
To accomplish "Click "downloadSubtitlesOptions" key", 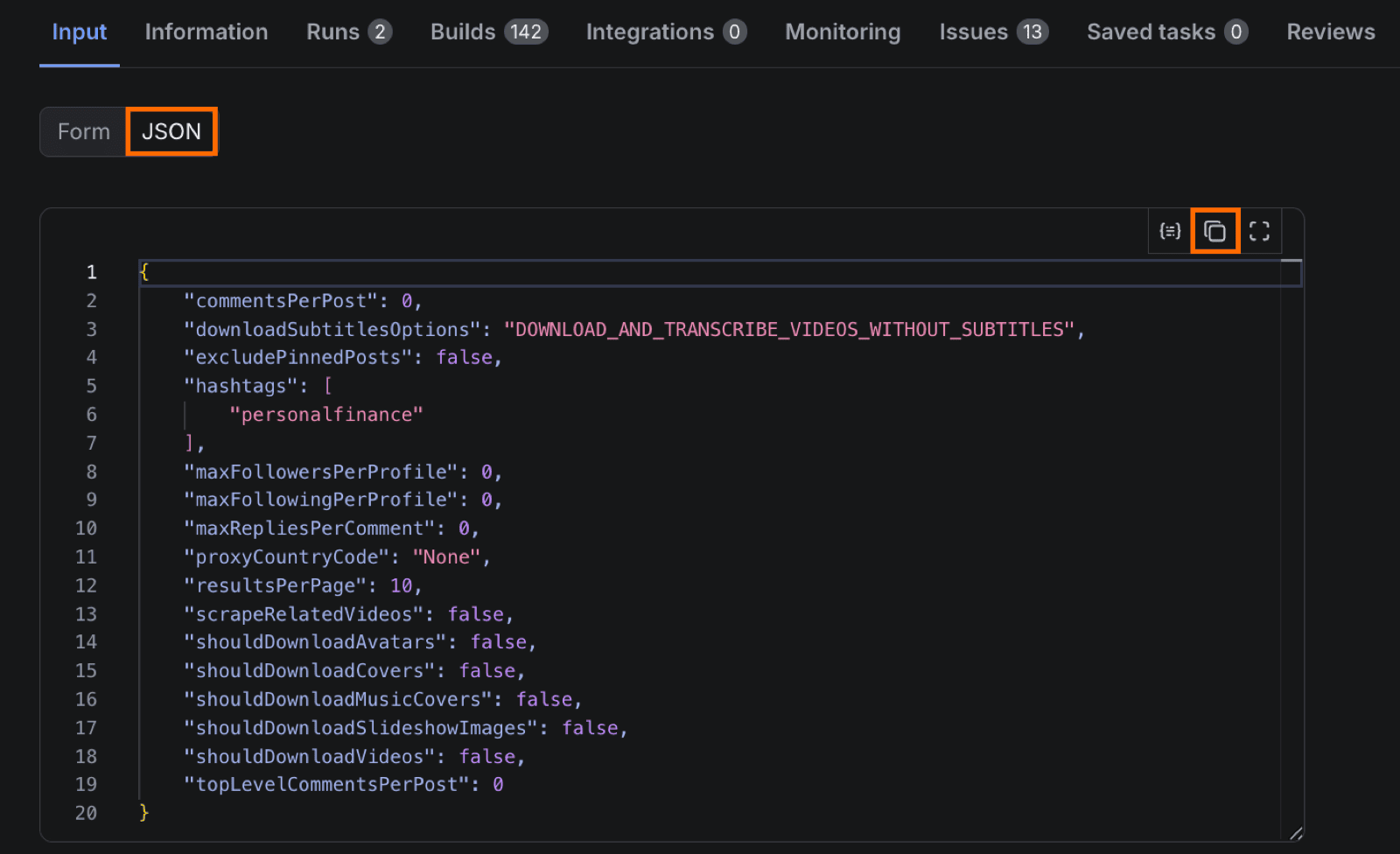I will pos(332,330).
